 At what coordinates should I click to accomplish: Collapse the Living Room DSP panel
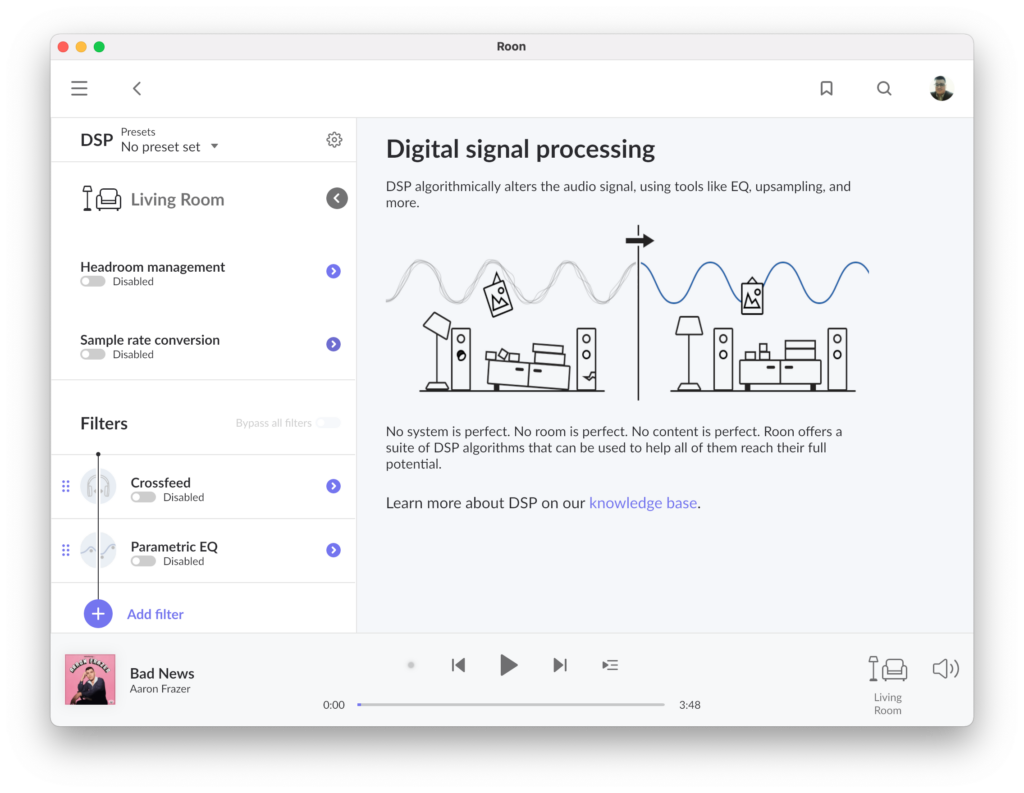(x=337, y=199)
